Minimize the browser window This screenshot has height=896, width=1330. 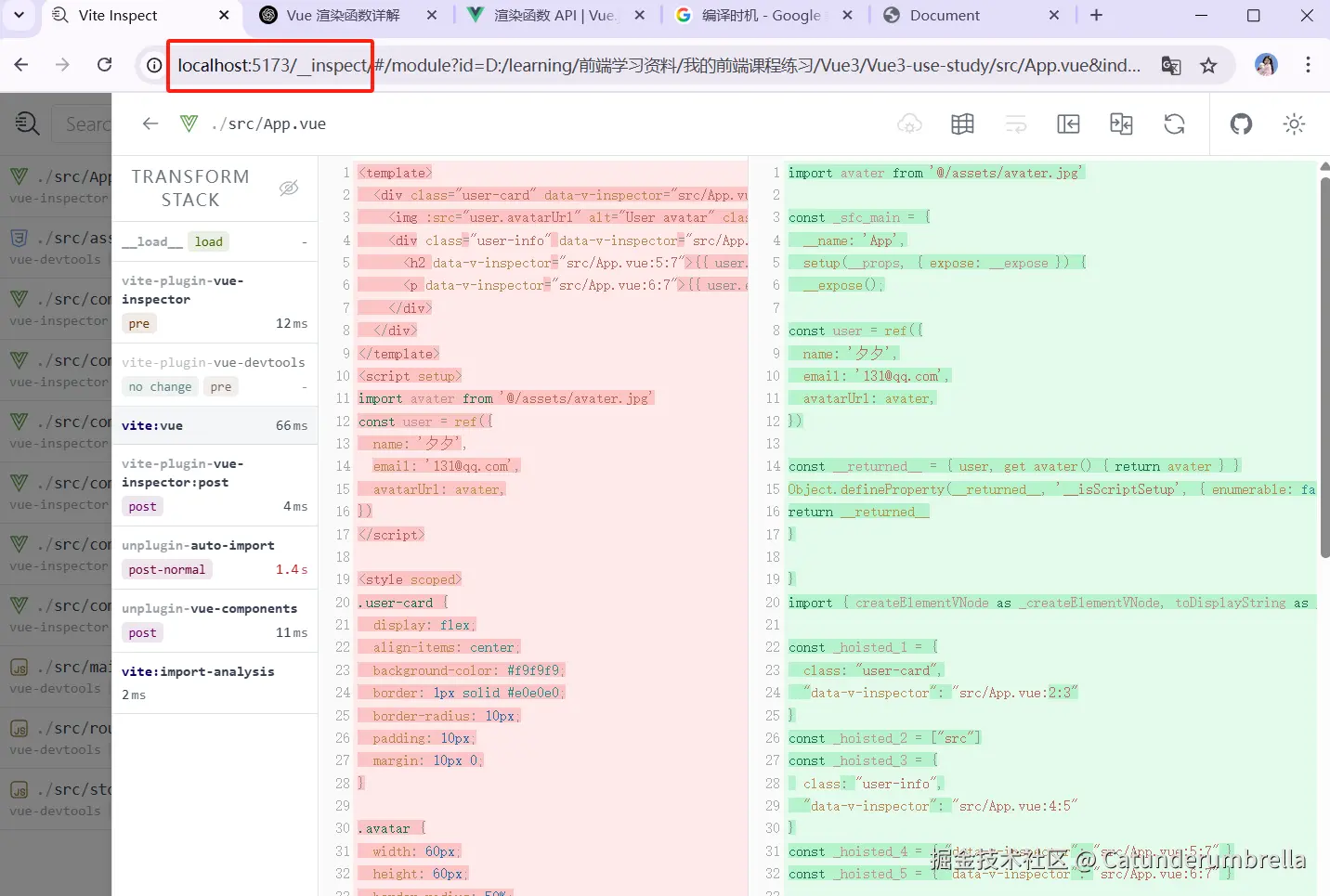pyautogui.click(x=1201, y=15)
